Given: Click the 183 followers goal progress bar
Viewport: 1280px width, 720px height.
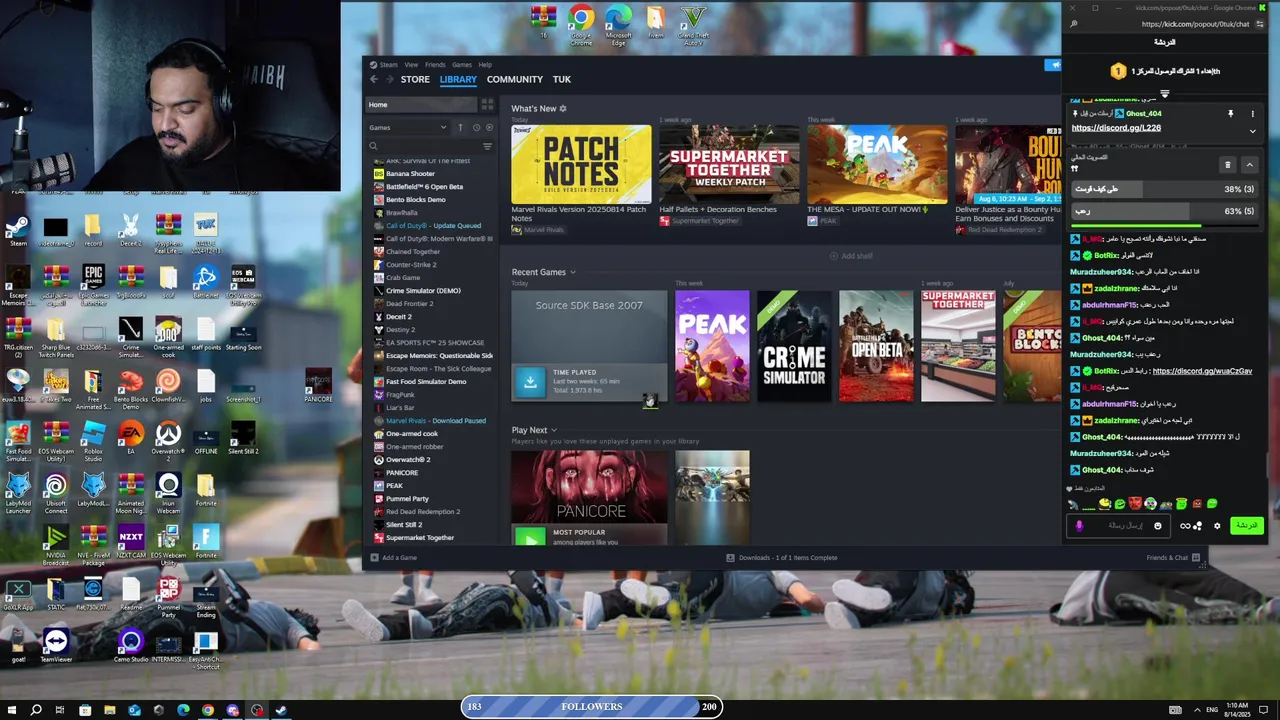Looking at the screenshot, I should pyautogui.click(x=591, y=707).
